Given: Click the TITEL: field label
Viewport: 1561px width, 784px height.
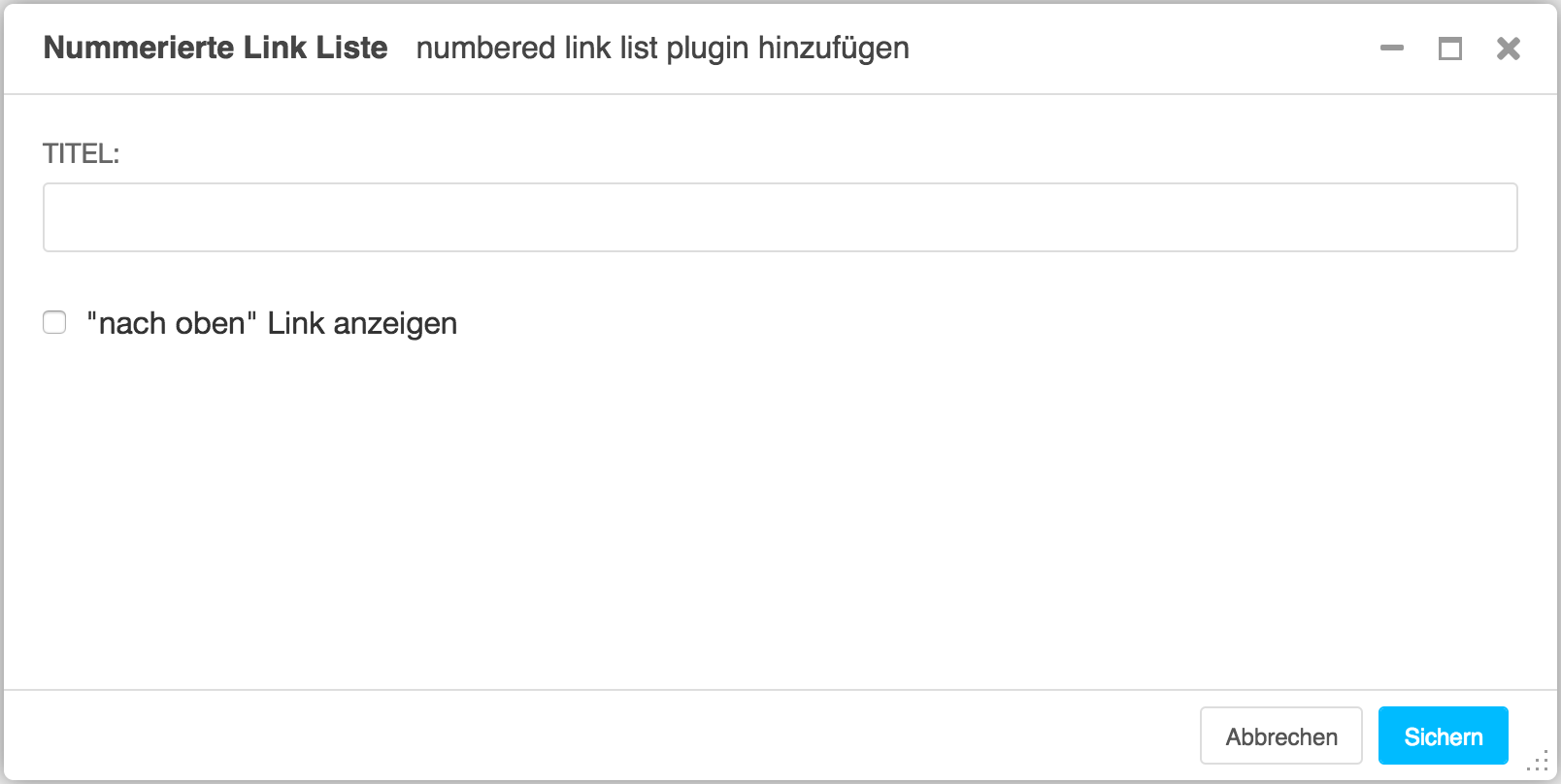Looking at the screenshot, I should click(x=82, y=153).
